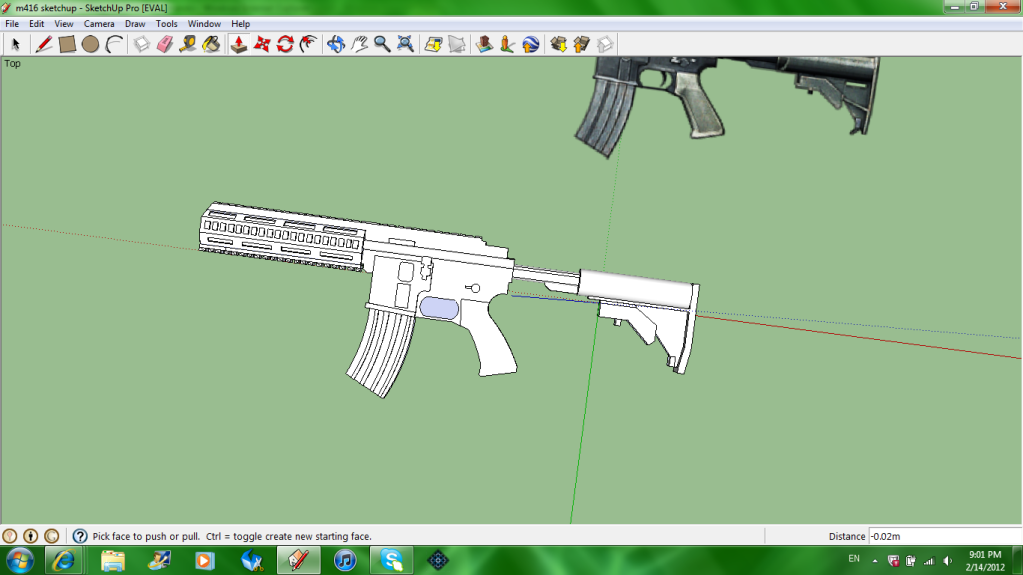Click the Instructor help question-mark icon
The image size is (1023, 575).
[80, 536]
